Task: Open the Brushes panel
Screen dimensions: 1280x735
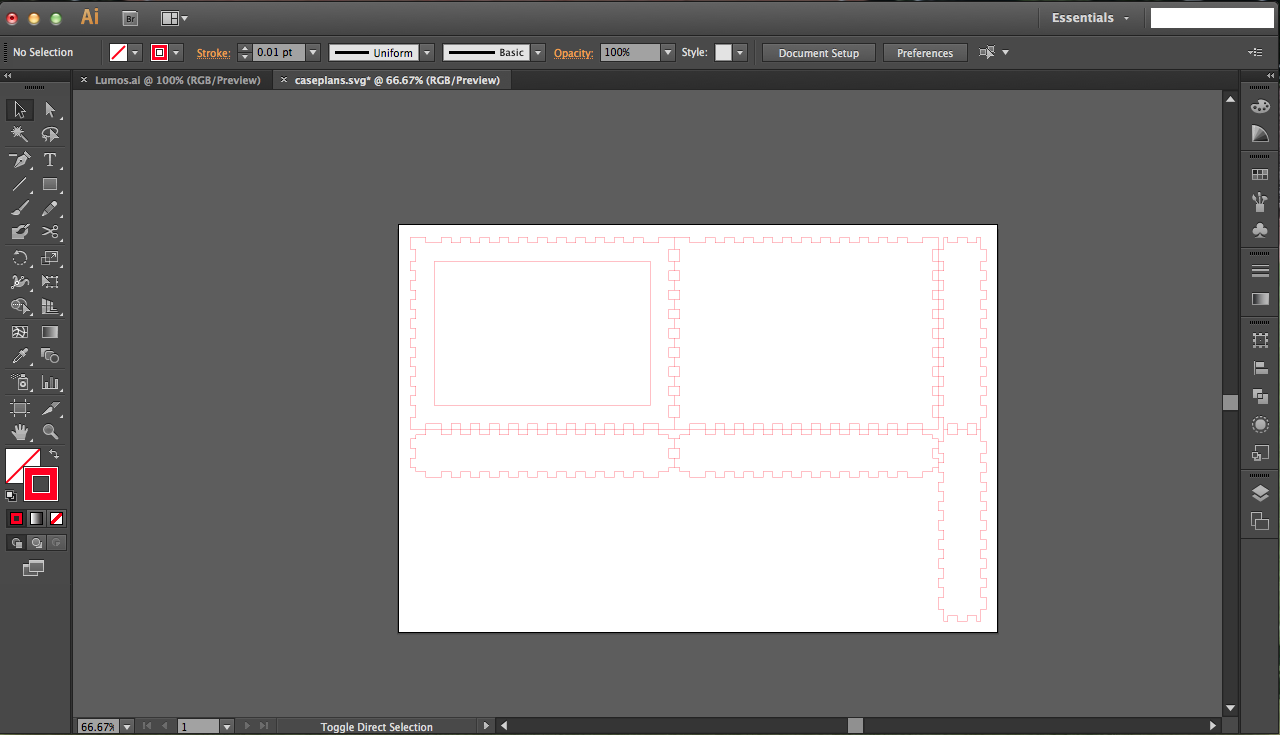Action: pos(1260,202)
